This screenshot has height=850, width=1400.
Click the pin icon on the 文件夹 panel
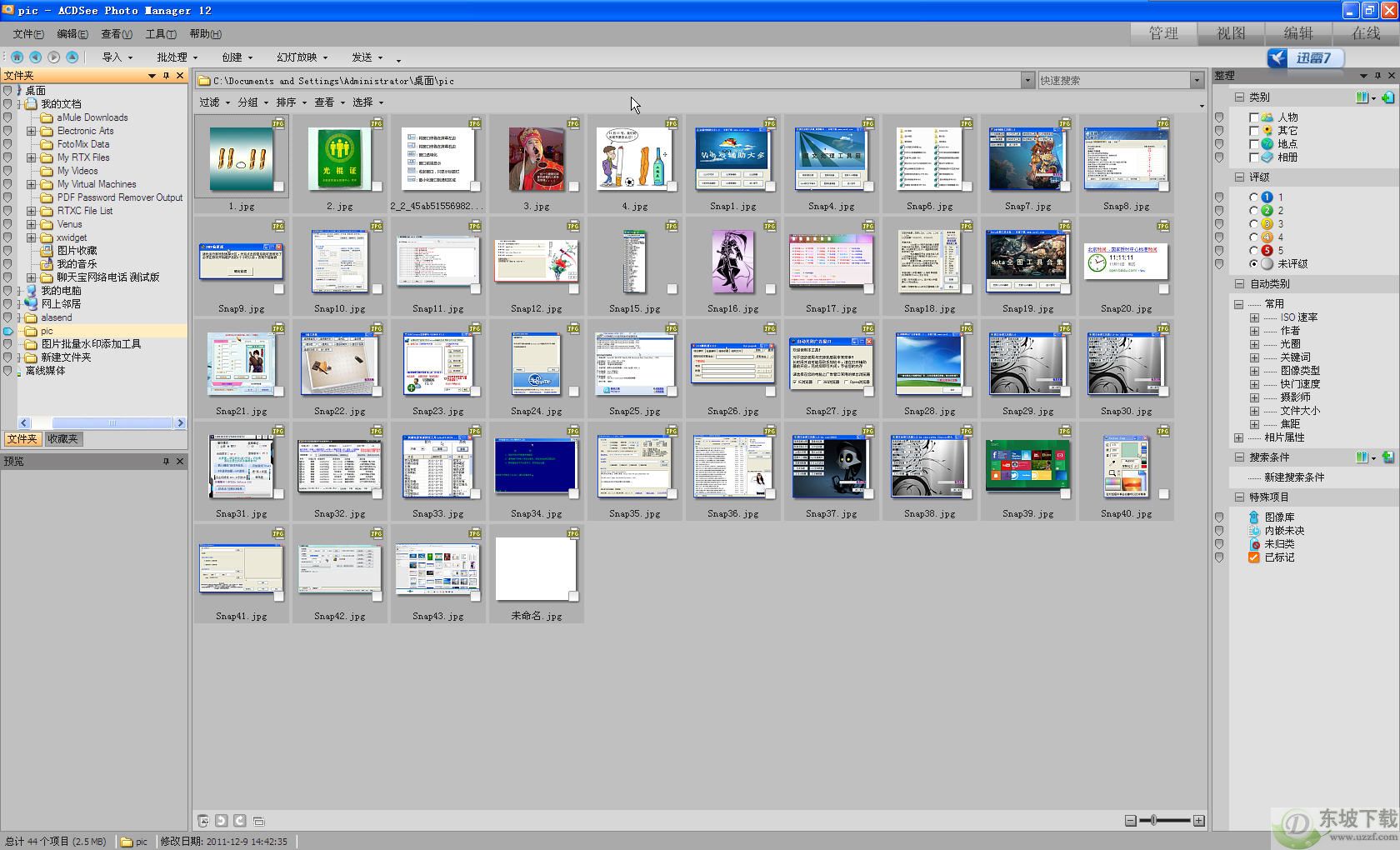166,76
